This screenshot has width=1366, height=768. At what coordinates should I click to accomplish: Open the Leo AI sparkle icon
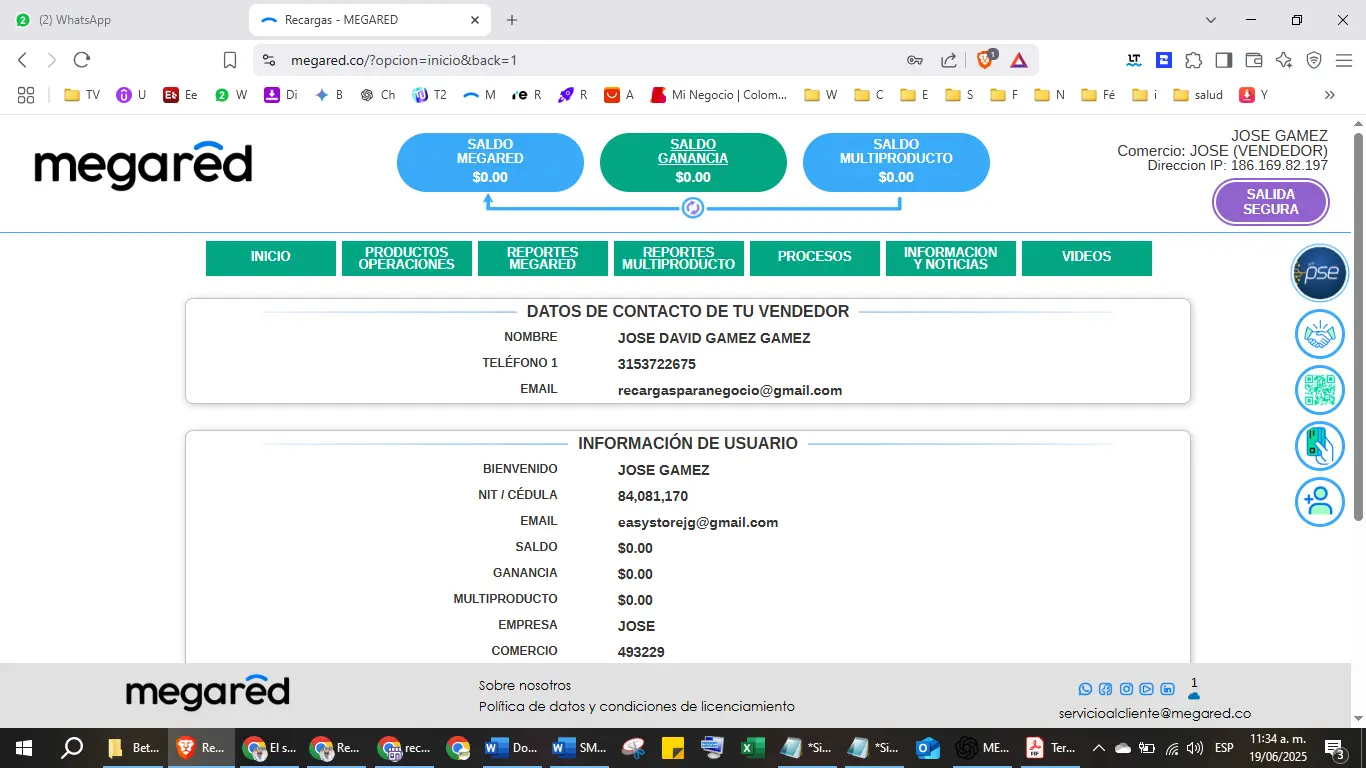[1284, 60]
